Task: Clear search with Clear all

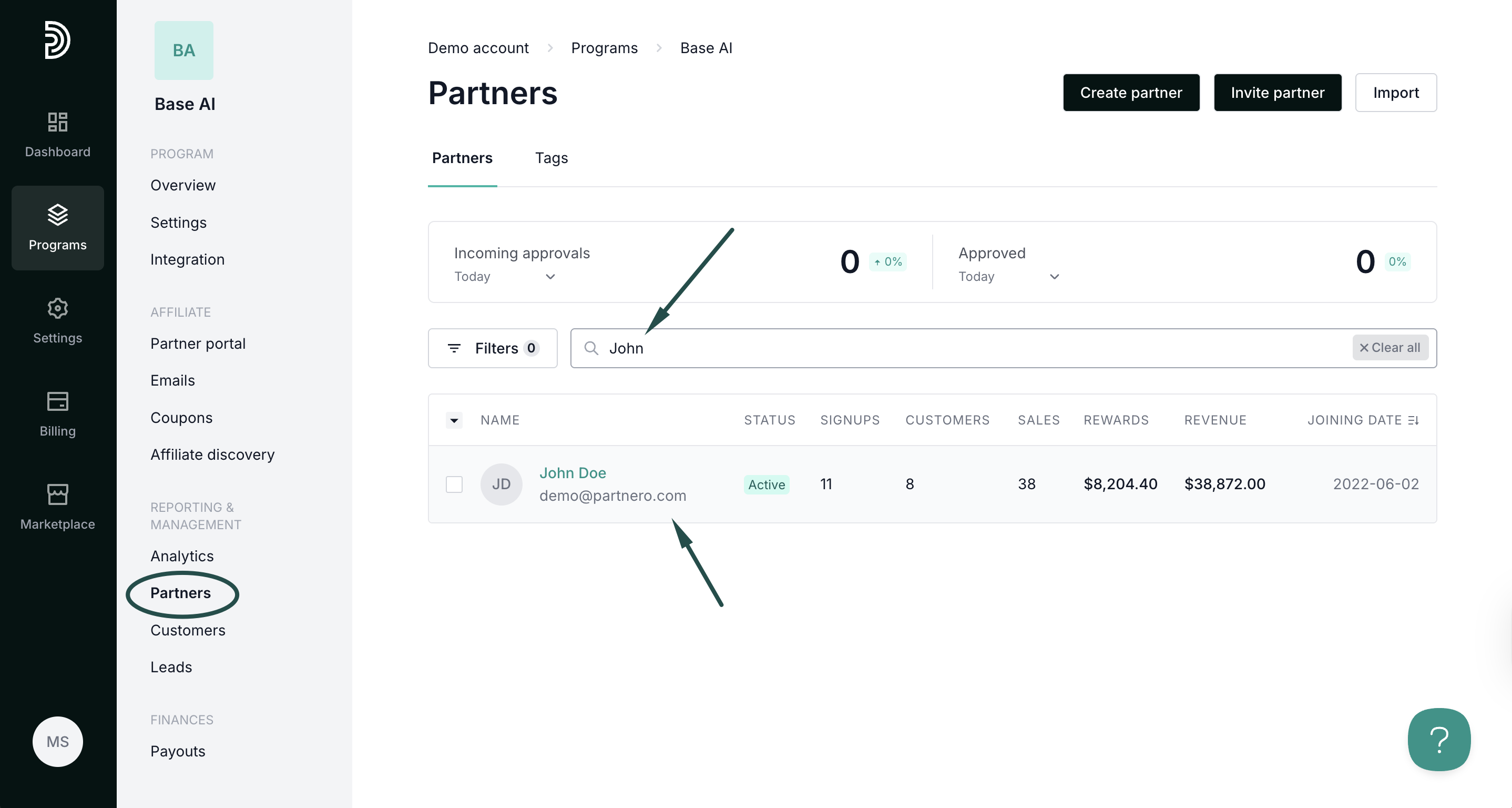Action: [1390, 348]
